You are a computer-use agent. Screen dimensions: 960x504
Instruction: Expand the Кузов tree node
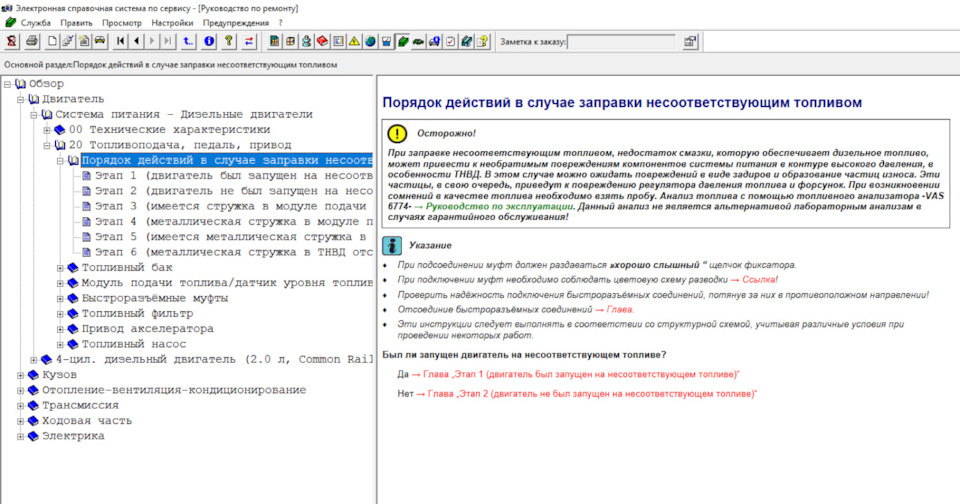(20, 374)
